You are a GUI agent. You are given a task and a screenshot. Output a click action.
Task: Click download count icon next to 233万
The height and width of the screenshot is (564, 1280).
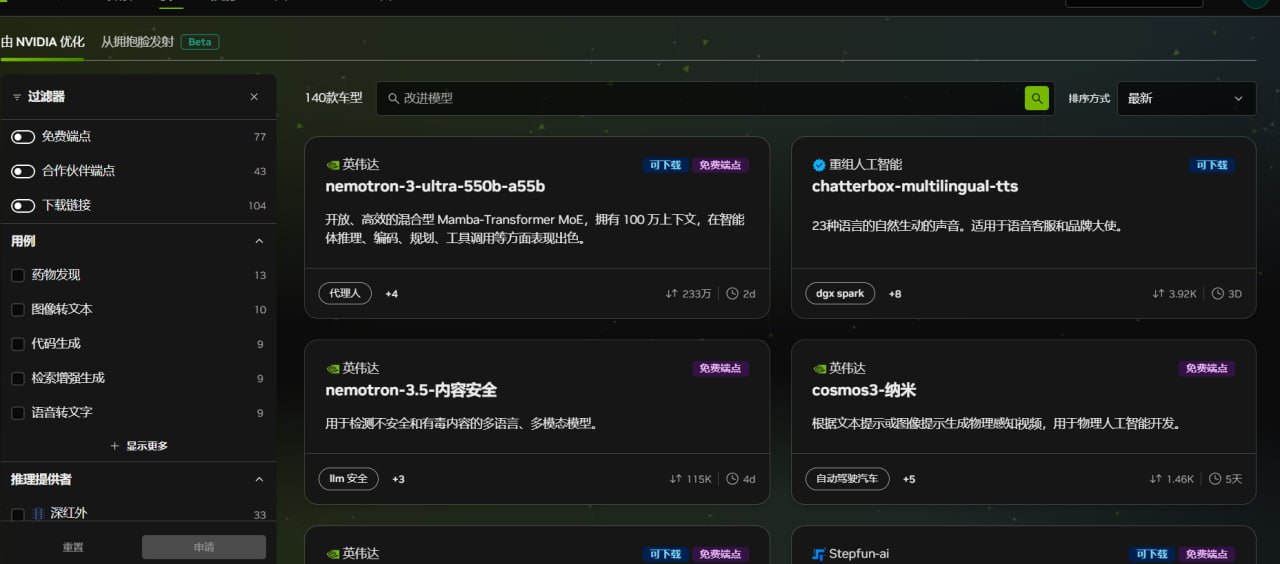tap(672, 294)
